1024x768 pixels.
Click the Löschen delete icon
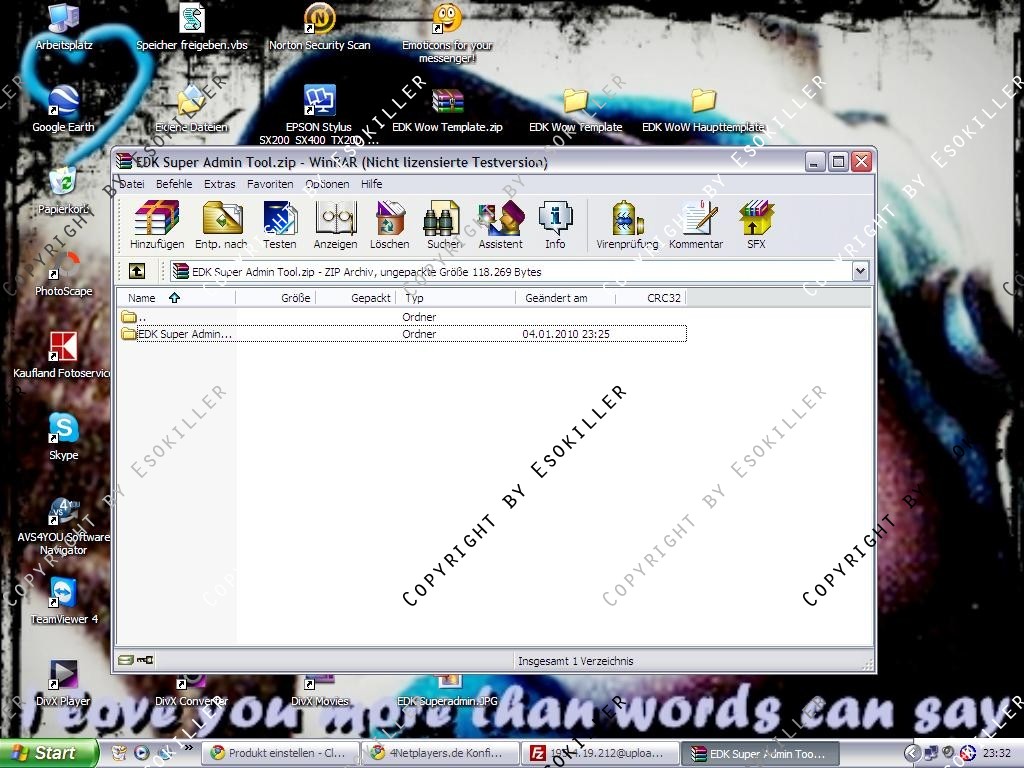pos(389,225)
